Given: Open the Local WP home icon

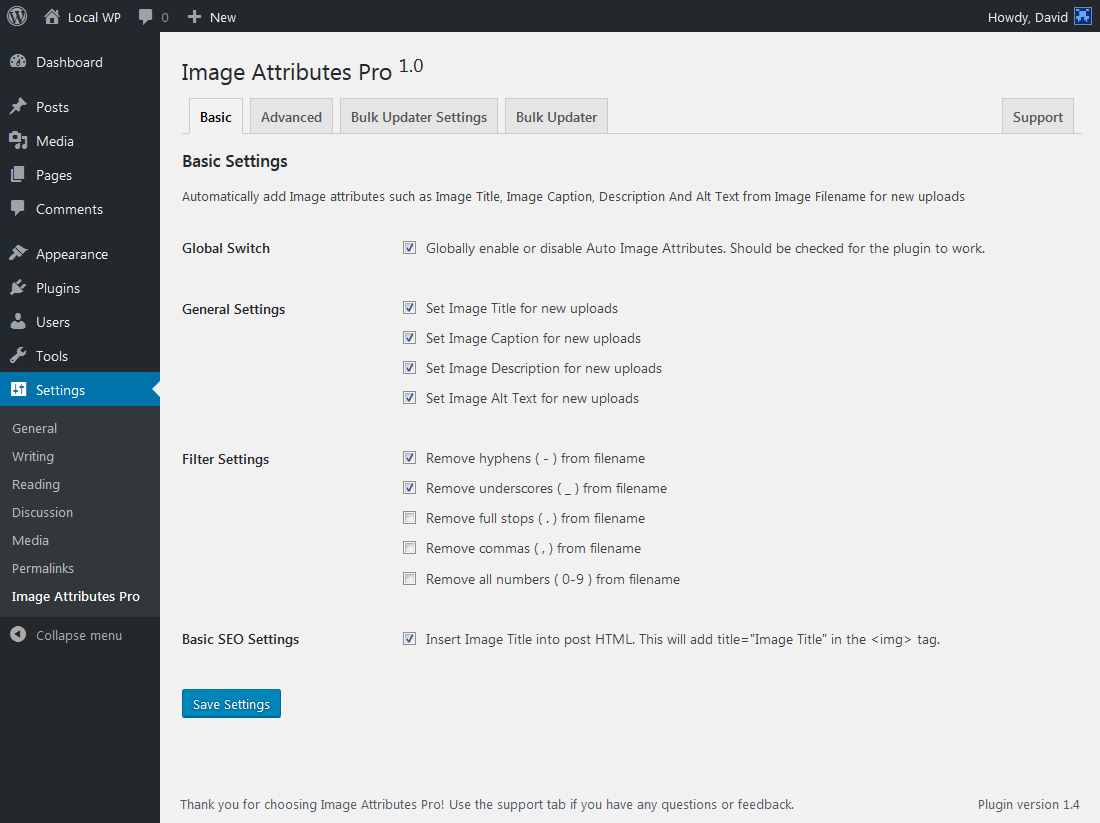Looking at the screenshot, I should 52,17.
